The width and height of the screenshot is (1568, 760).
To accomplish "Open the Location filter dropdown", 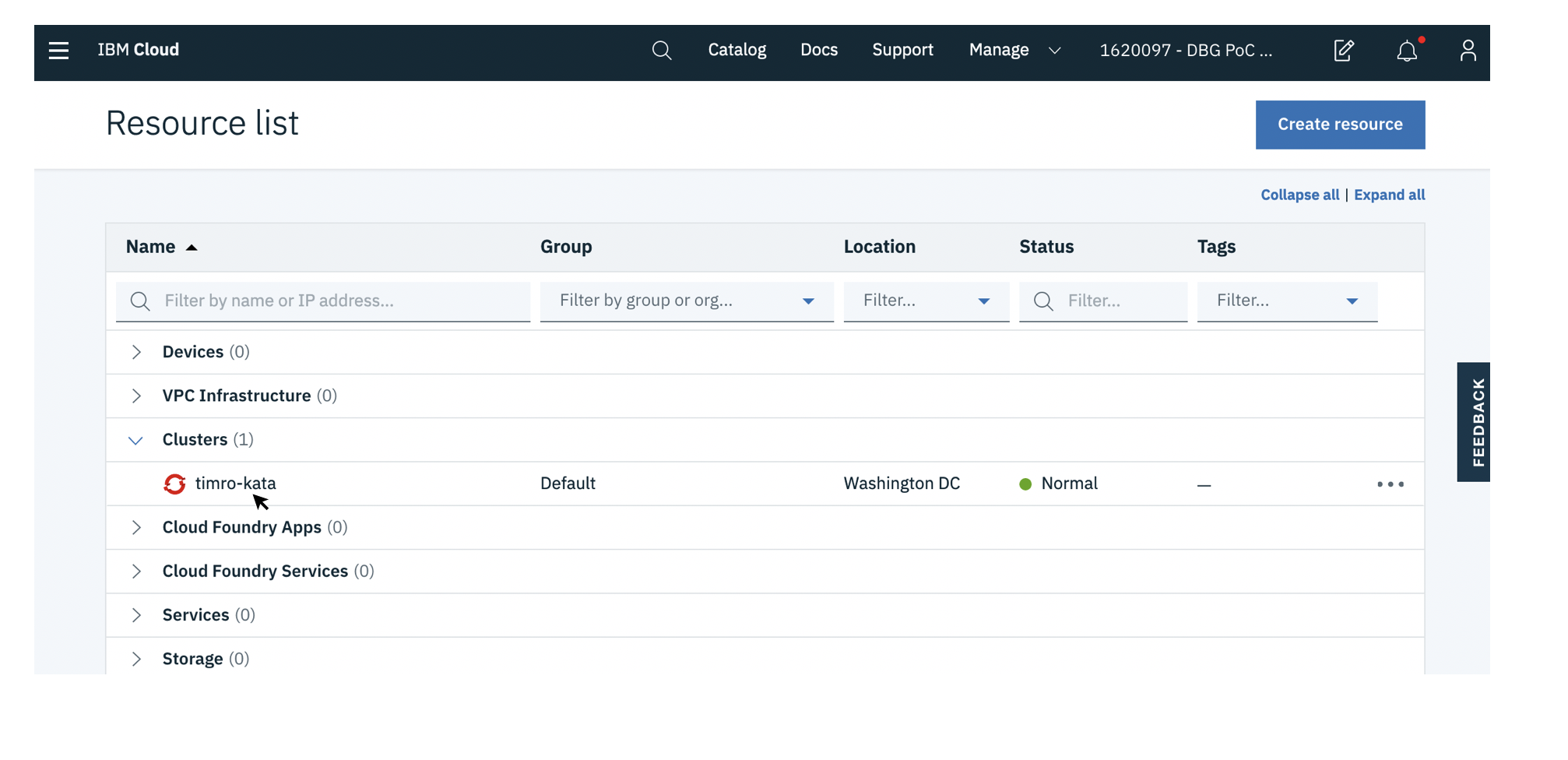I will click(926, 301).
